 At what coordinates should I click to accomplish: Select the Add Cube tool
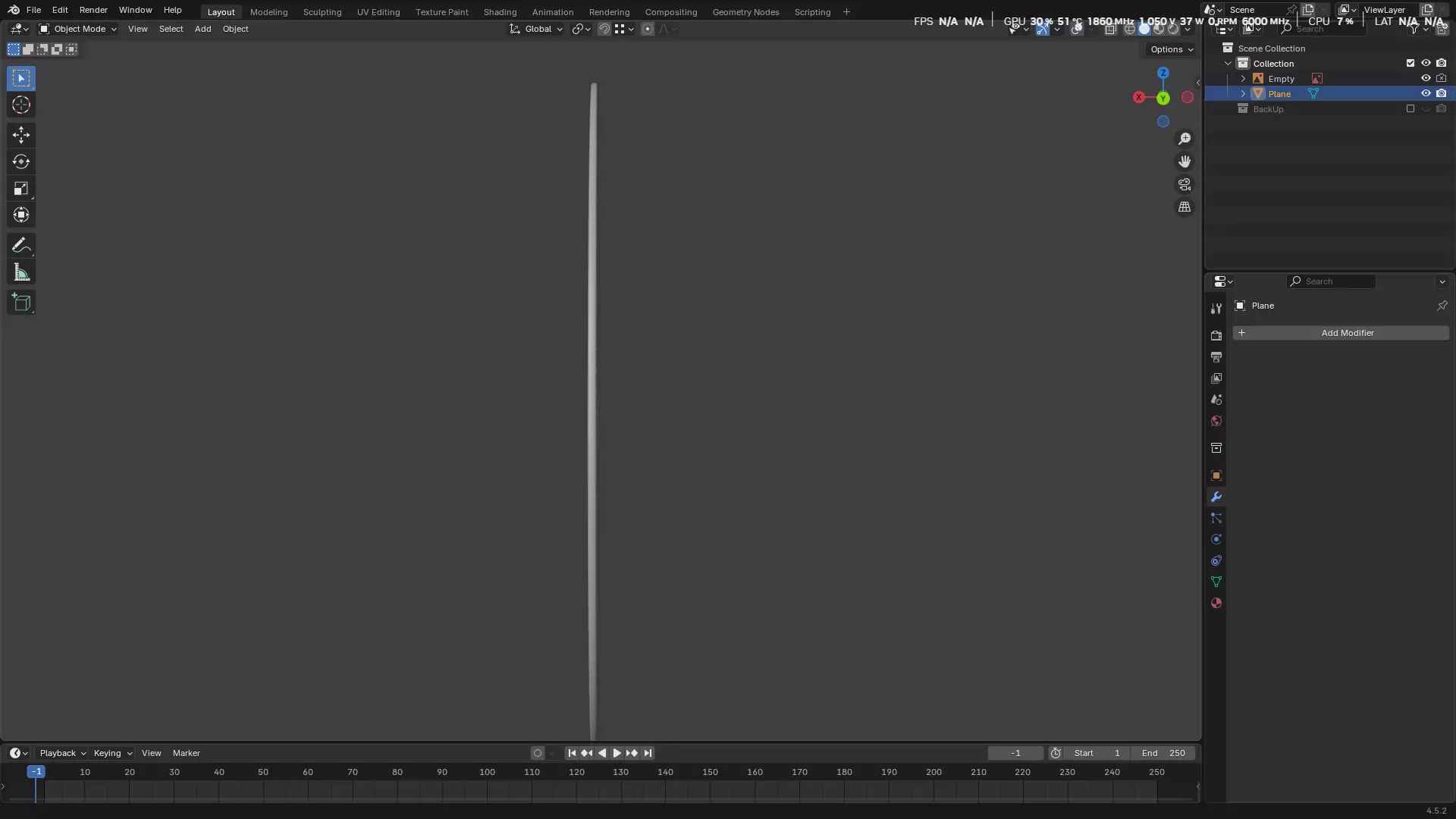pyautogui.click(x=21, y=303)
